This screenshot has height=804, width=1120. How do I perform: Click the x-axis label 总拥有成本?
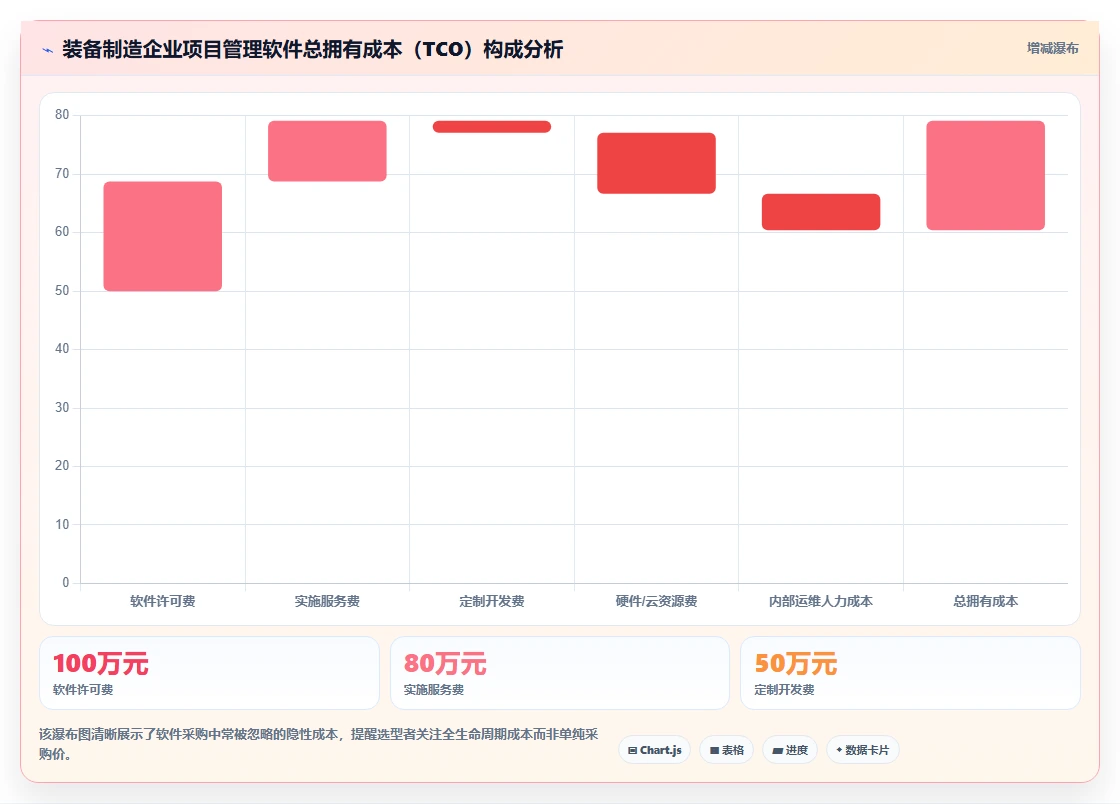[x=986, y=601]
